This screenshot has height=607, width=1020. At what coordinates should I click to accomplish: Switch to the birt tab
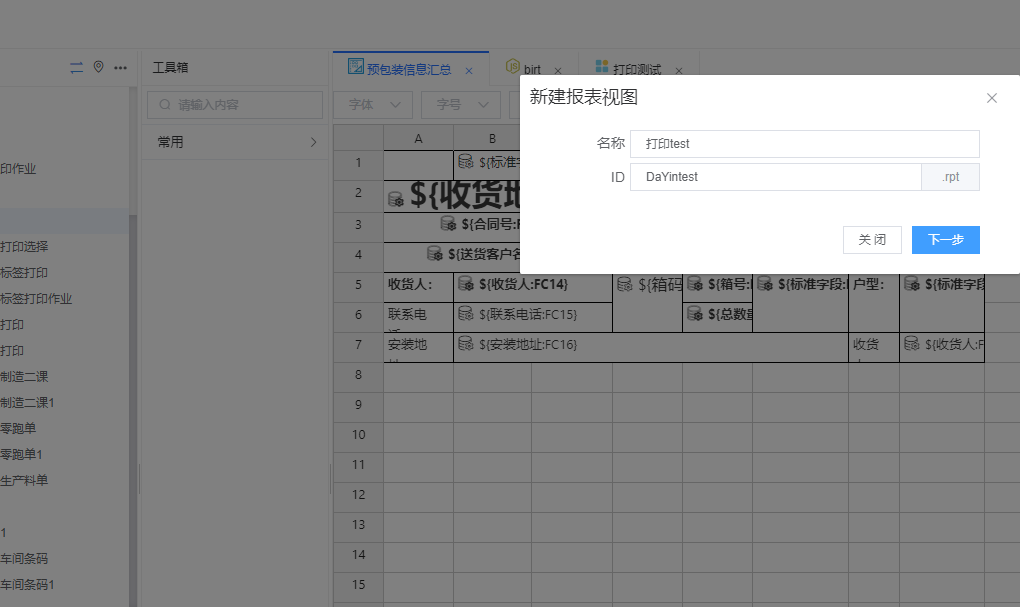pos(531,70)
